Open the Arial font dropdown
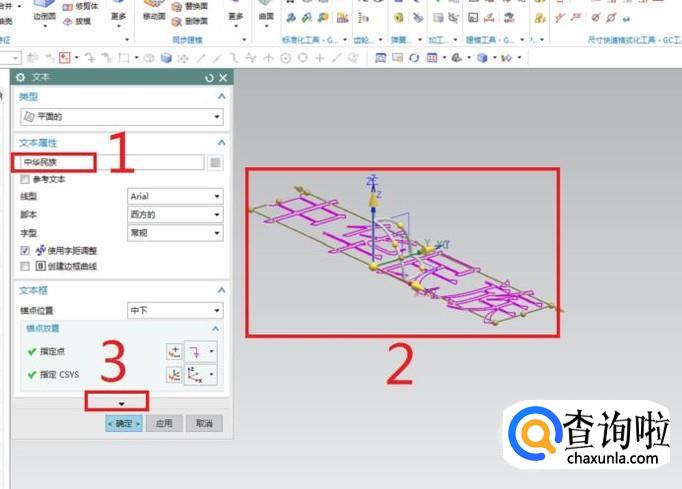Screen dimensions: 682x489 pyautogui.click(x=175, y=196)
